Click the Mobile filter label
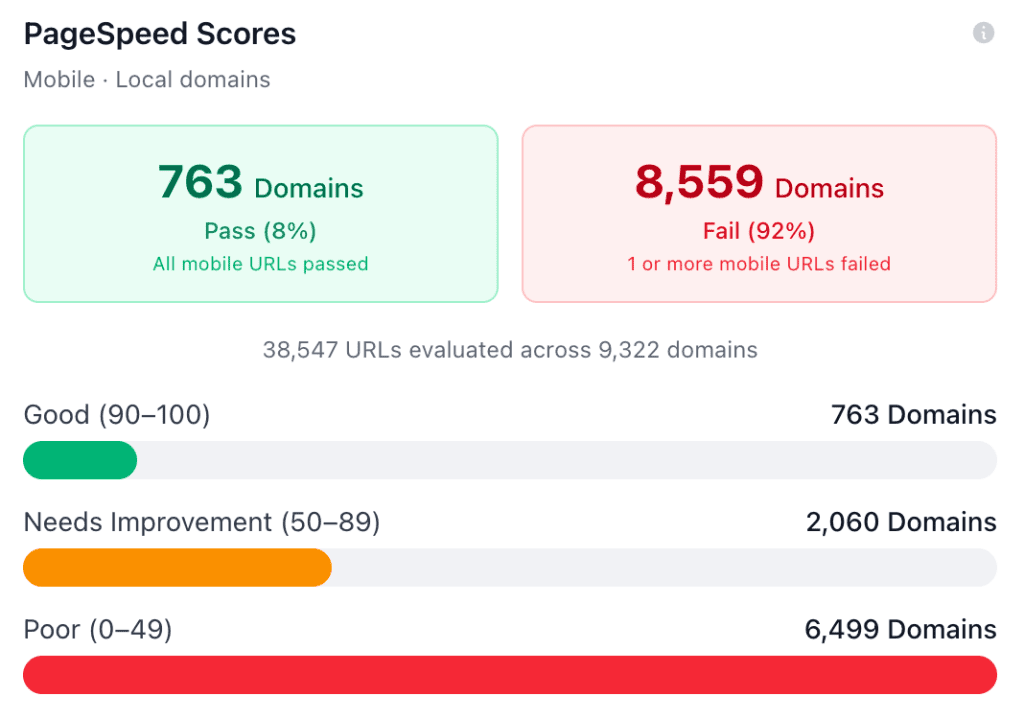Image resolution: width=1024 pixels, height=719 pixels. (58, 79)
